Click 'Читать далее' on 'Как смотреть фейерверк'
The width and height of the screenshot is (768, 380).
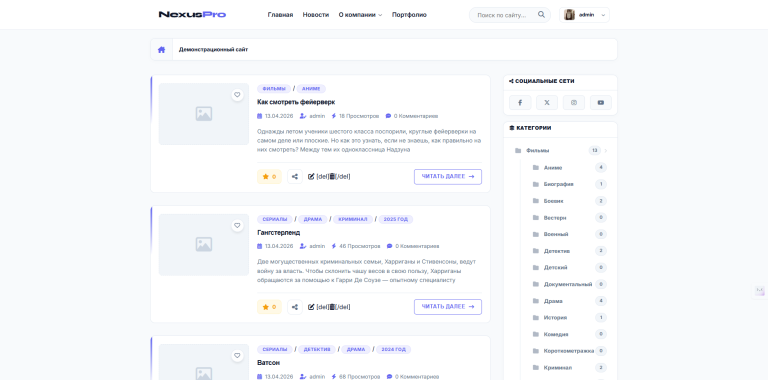448,177
